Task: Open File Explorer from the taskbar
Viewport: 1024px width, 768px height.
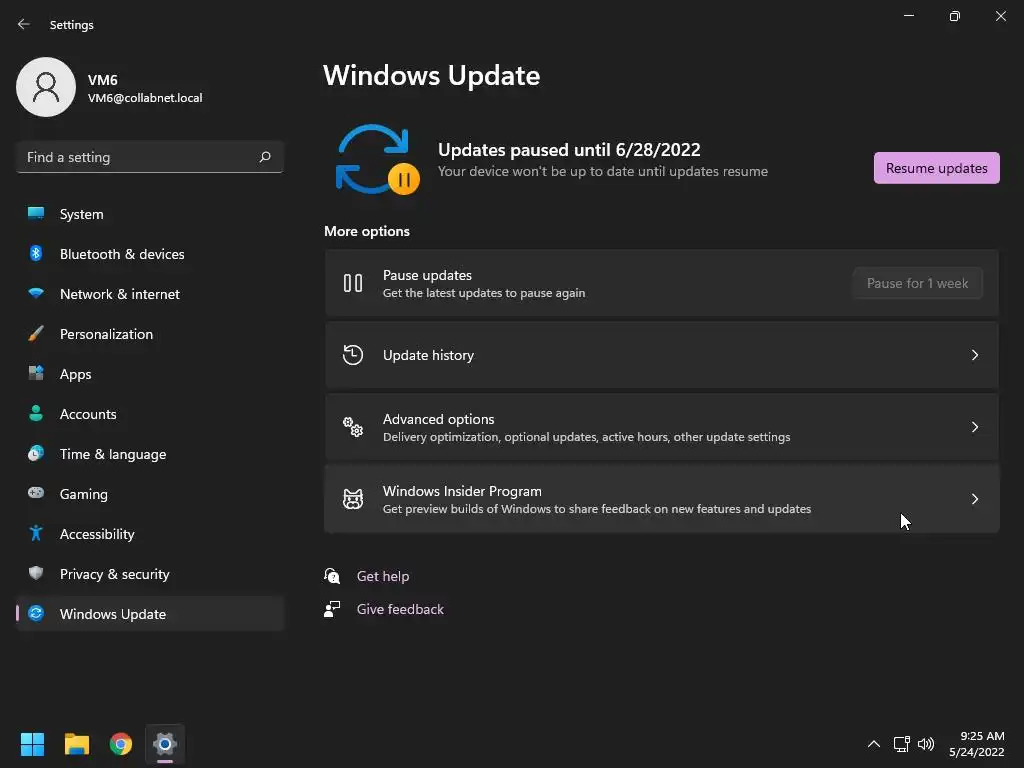Action: tap(77, 744)
